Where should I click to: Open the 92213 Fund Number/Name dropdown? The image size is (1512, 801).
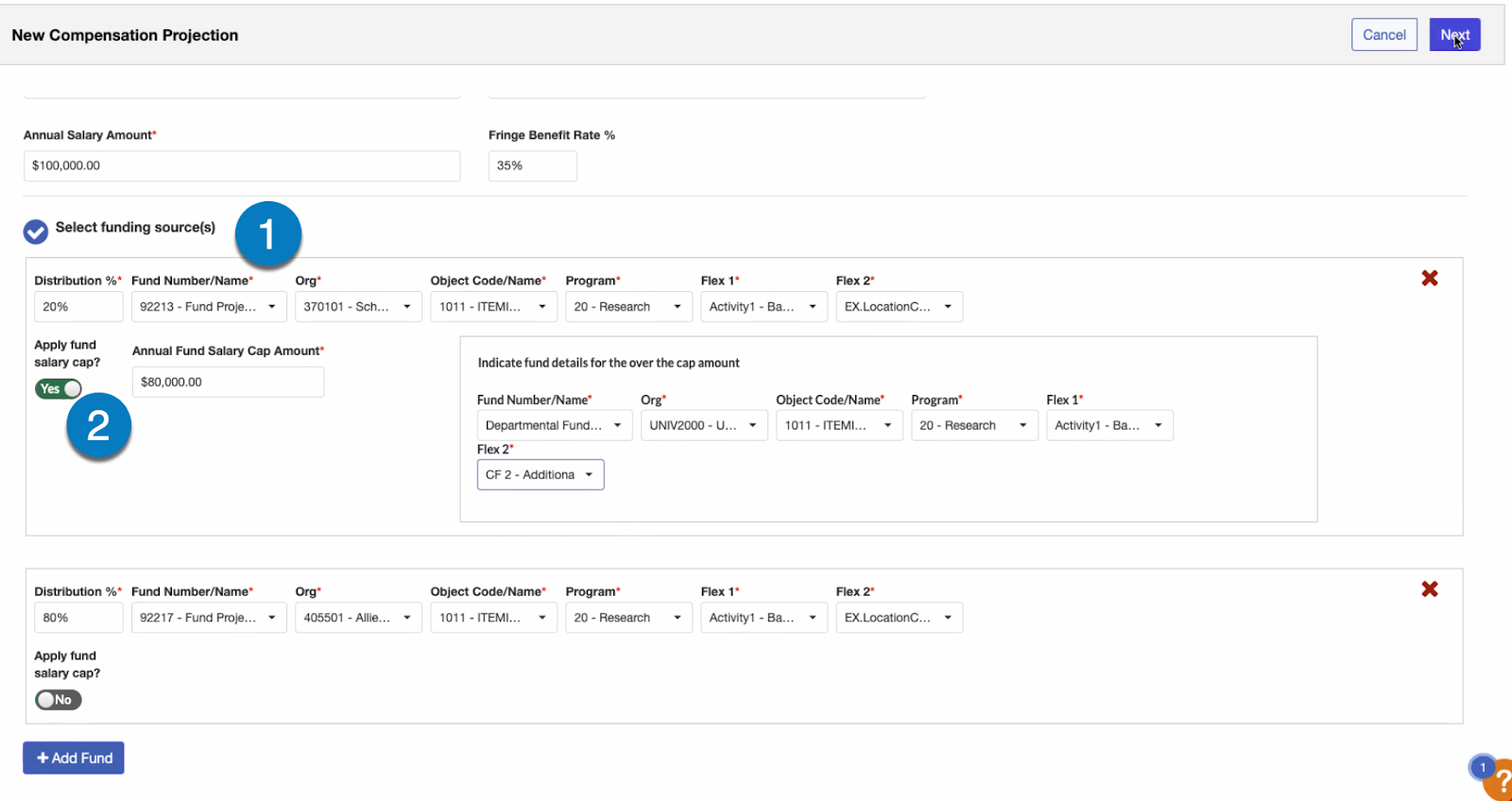click(208, 307)
